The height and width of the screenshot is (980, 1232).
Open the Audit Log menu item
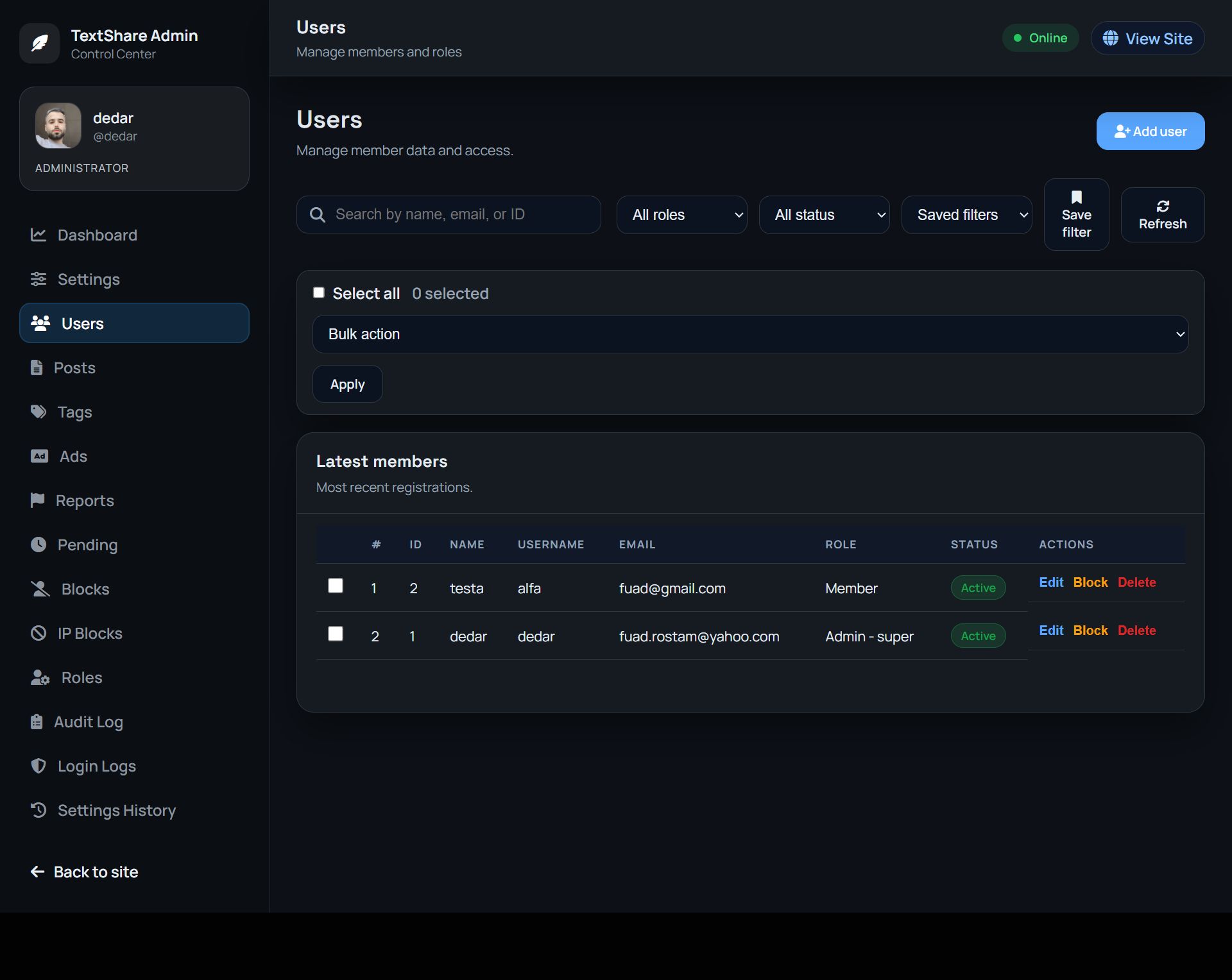(x=88, y=722)
